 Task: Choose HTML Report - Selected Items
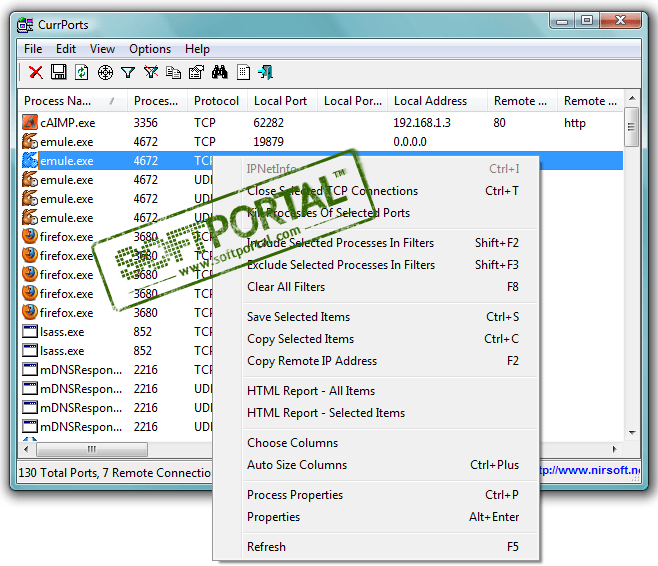pos(376,413)
